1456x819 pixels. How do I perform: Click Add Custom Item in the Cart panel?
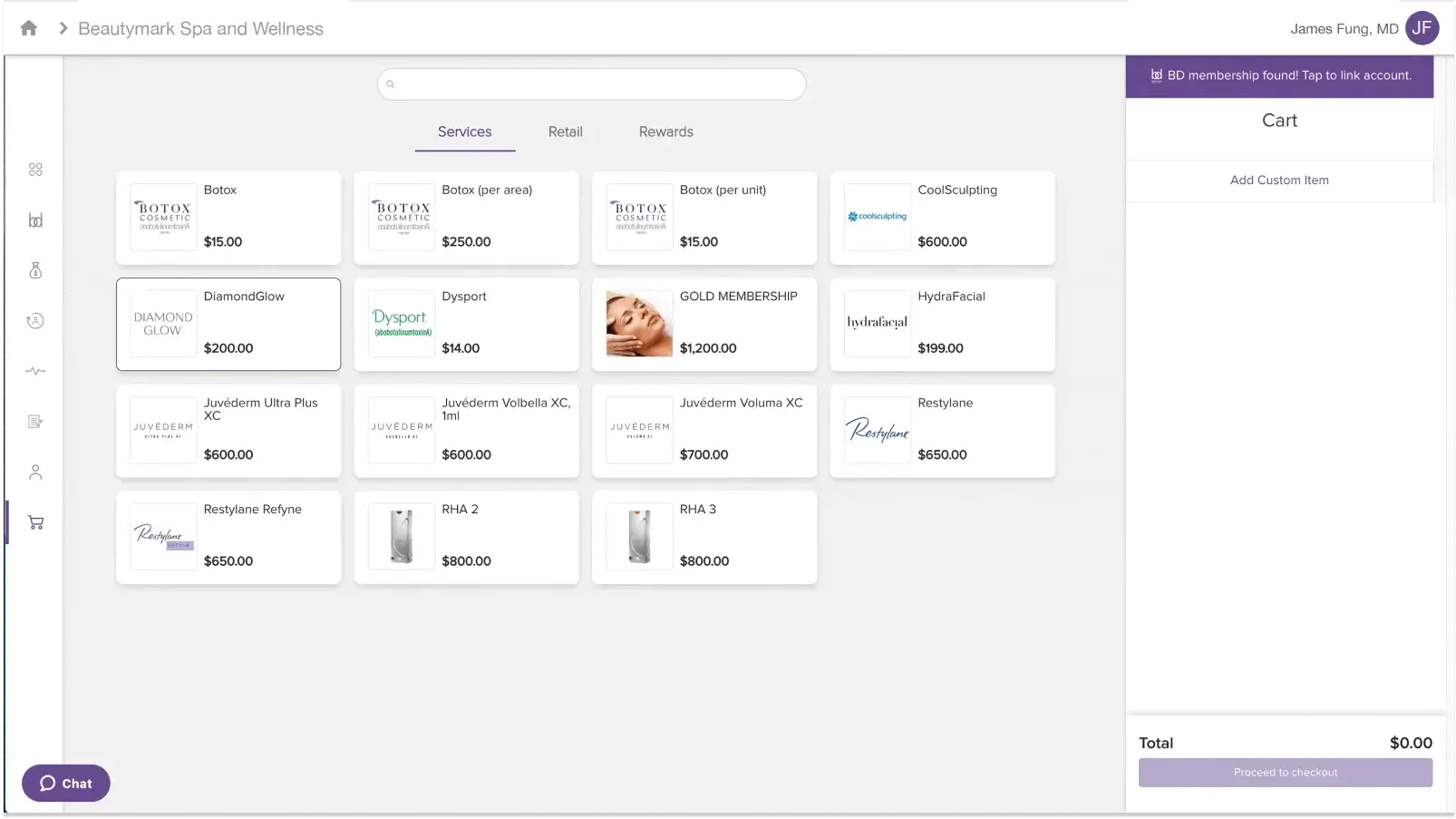coord(1279,180)
